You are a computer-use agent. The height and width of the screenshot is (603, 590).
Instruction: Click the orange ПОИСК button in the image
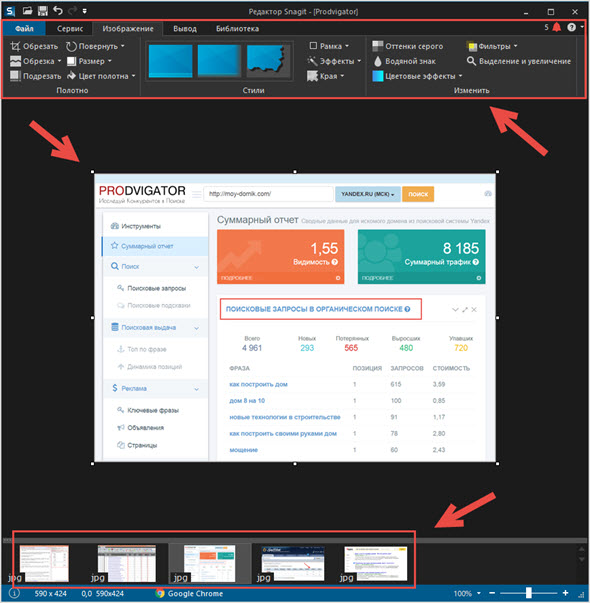click(418, 194)
